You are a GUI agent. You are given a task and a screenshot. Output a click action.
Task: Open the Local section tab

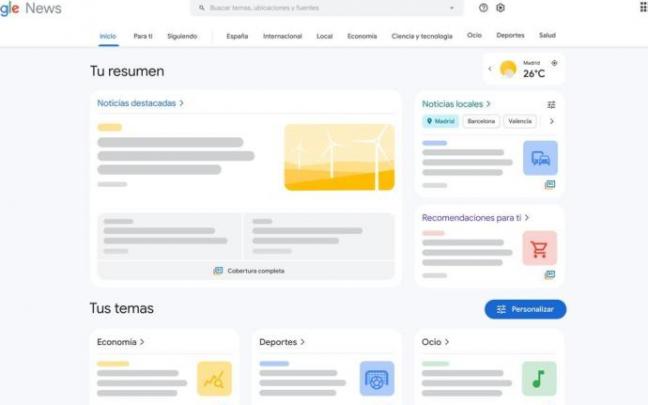tap(324, 36)
